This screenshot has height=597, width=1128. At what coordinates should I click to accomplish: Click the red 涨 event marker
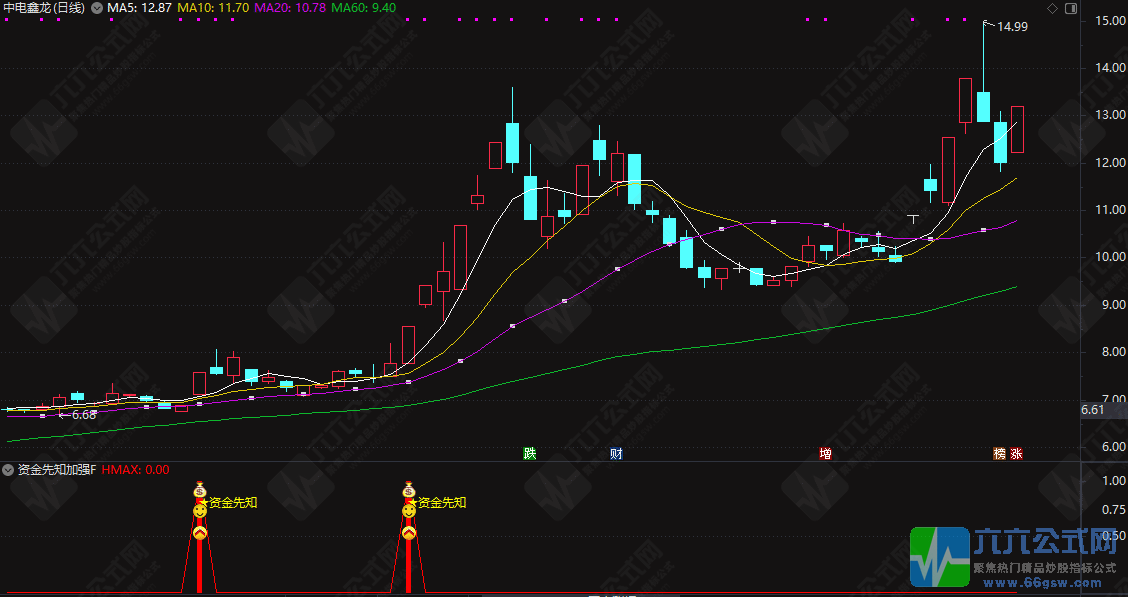tap(1016, 453)
